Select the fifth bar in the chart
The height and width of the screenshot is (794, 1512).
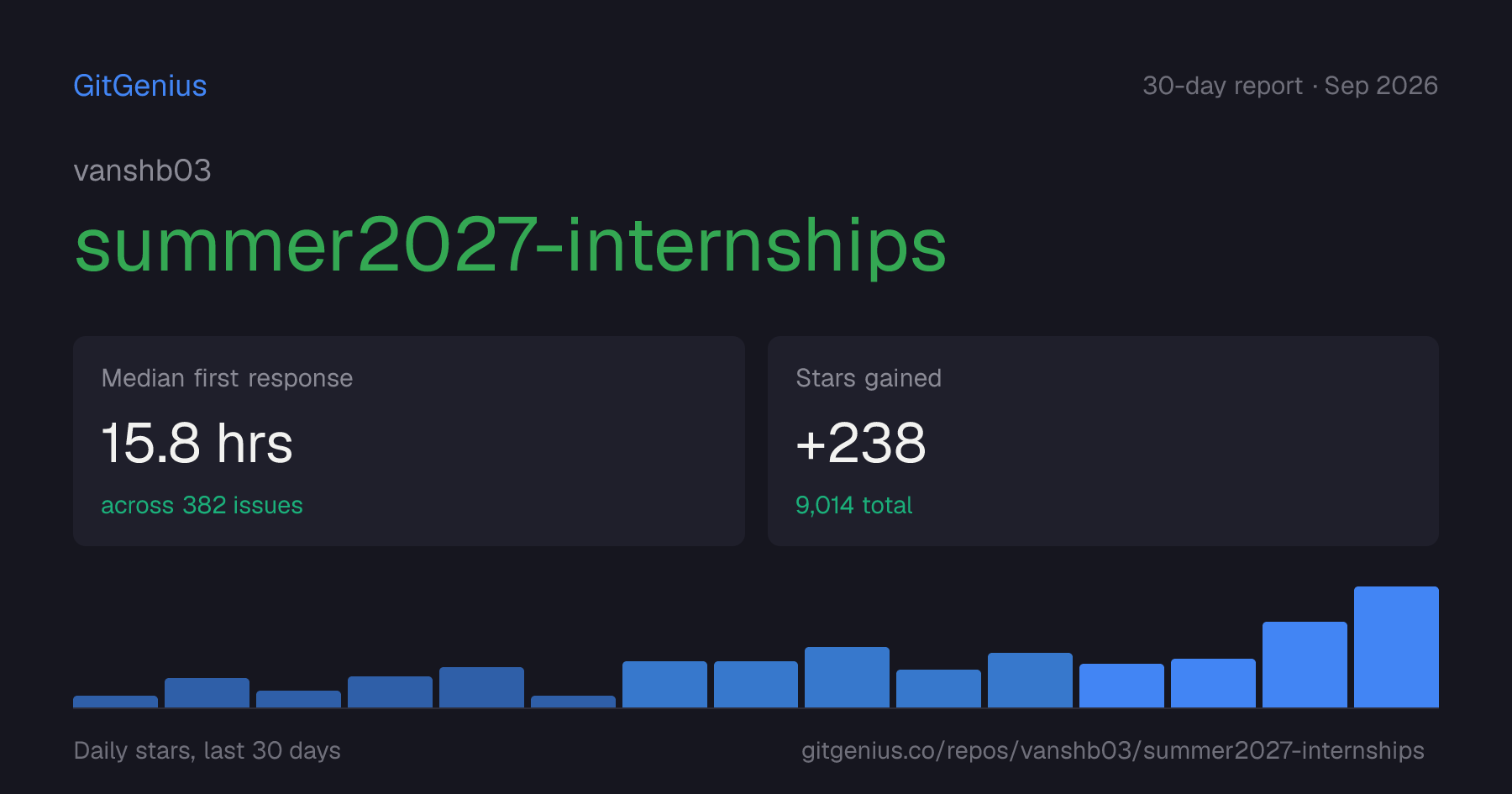pyautogui.click(x=481, y=687)
